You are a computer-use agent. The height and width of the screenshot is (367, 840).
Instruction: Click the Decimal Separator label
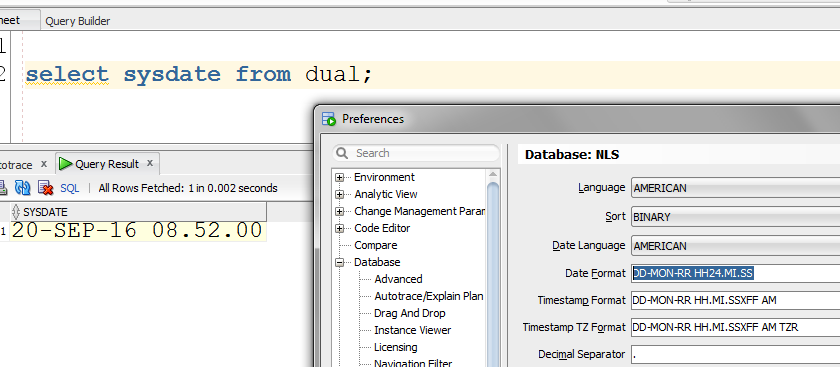[x=582, y=354]
